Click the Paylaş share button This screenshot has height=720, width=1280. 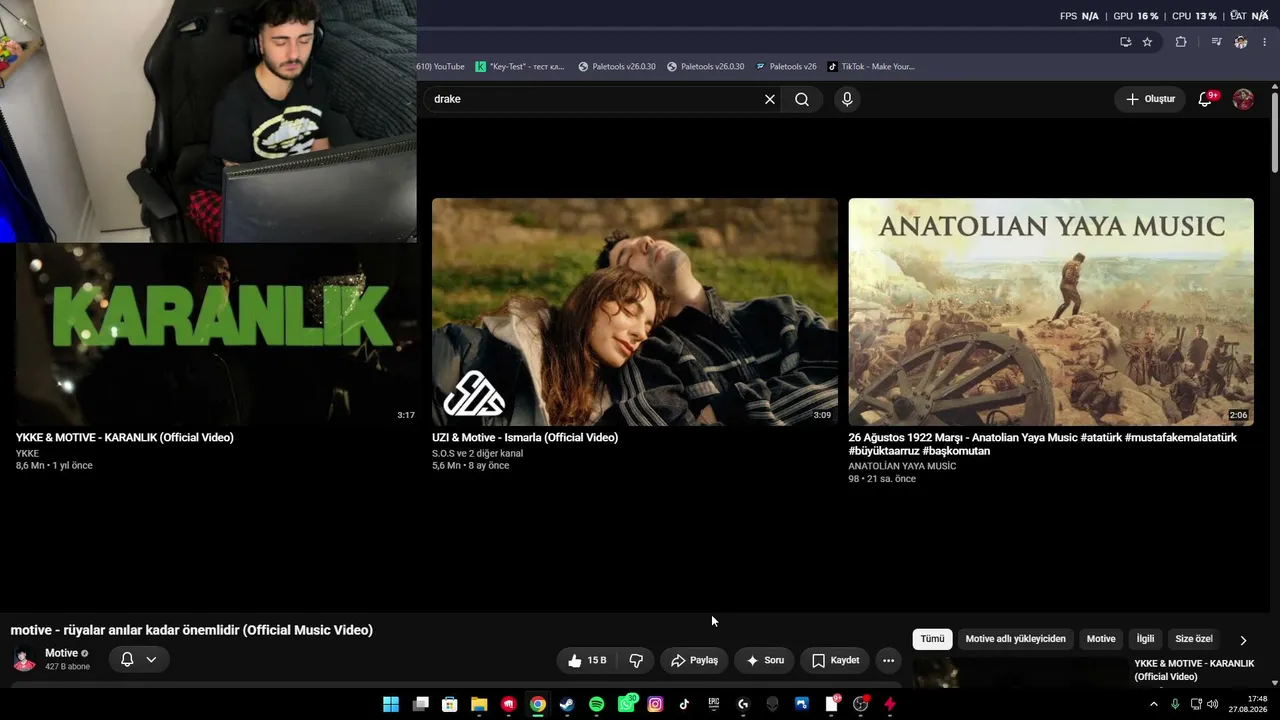pyautogui.click(x=694, y=660)
